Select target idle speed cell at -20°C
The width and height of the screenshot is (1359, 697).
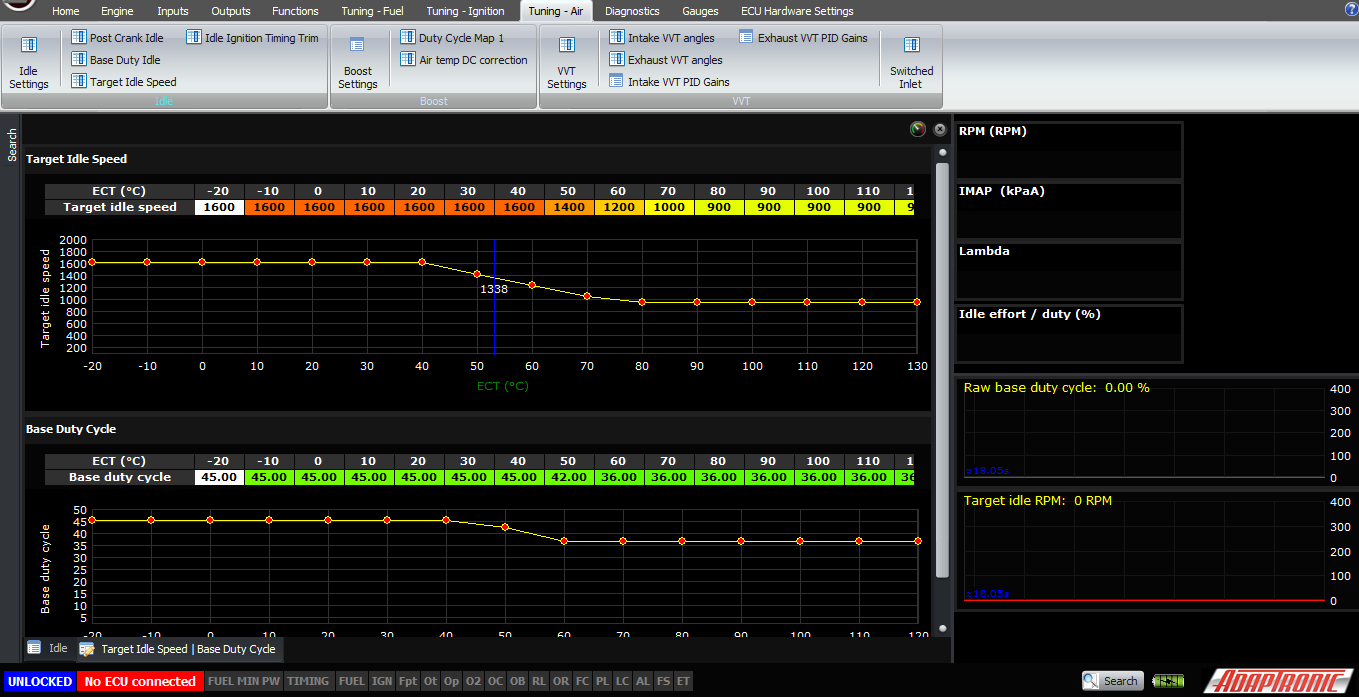click(219, 207)
